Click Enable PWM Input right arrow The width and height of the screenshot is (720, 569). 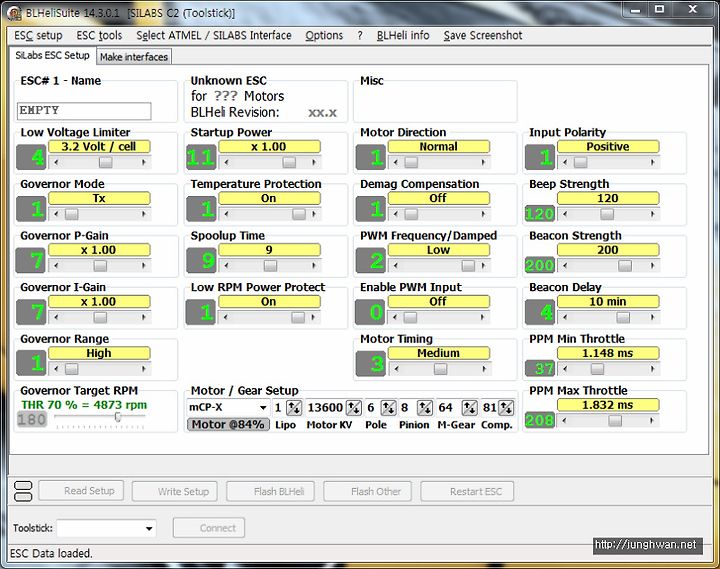click(x=482, y=317)
